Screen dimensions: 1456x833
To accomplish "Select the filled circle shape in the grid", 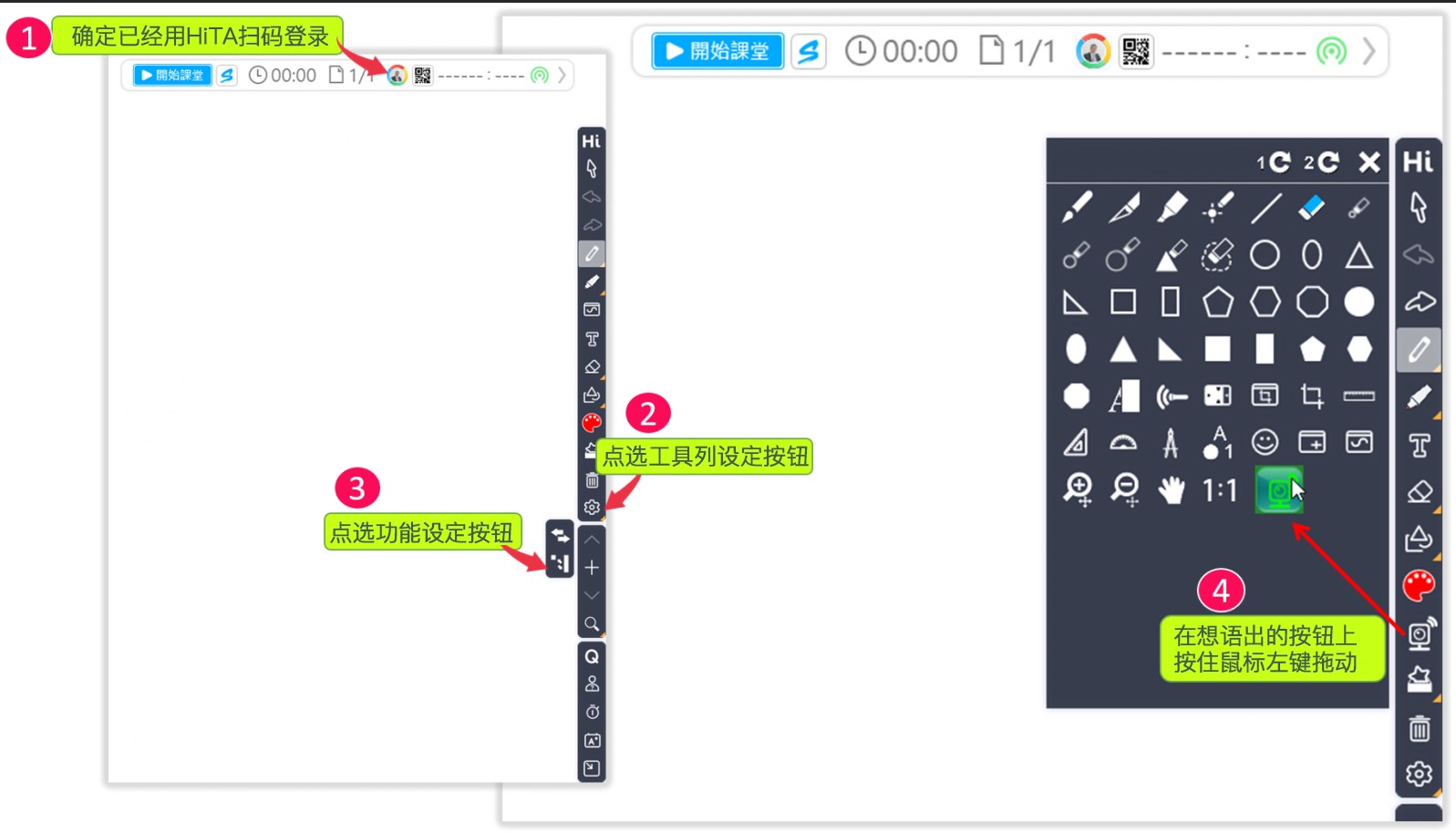I will [x=1358, y=302].
